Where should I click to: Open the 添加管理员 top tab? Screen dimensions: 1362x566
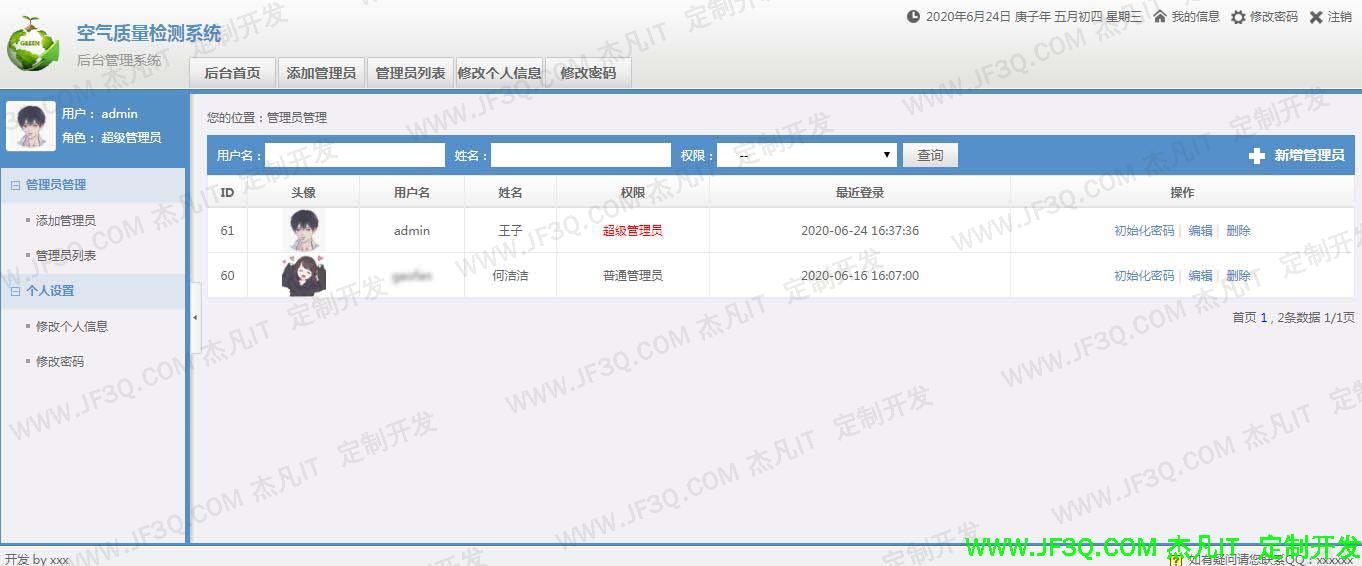pos(321,73)
